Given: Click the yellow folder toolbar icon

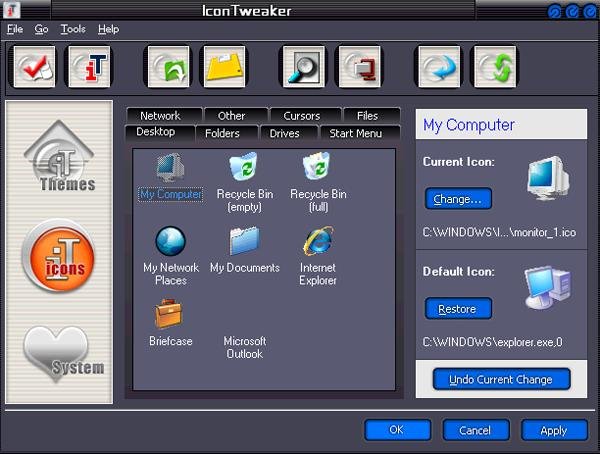Looking at the screenshot, I should click(x=224, y=67).
